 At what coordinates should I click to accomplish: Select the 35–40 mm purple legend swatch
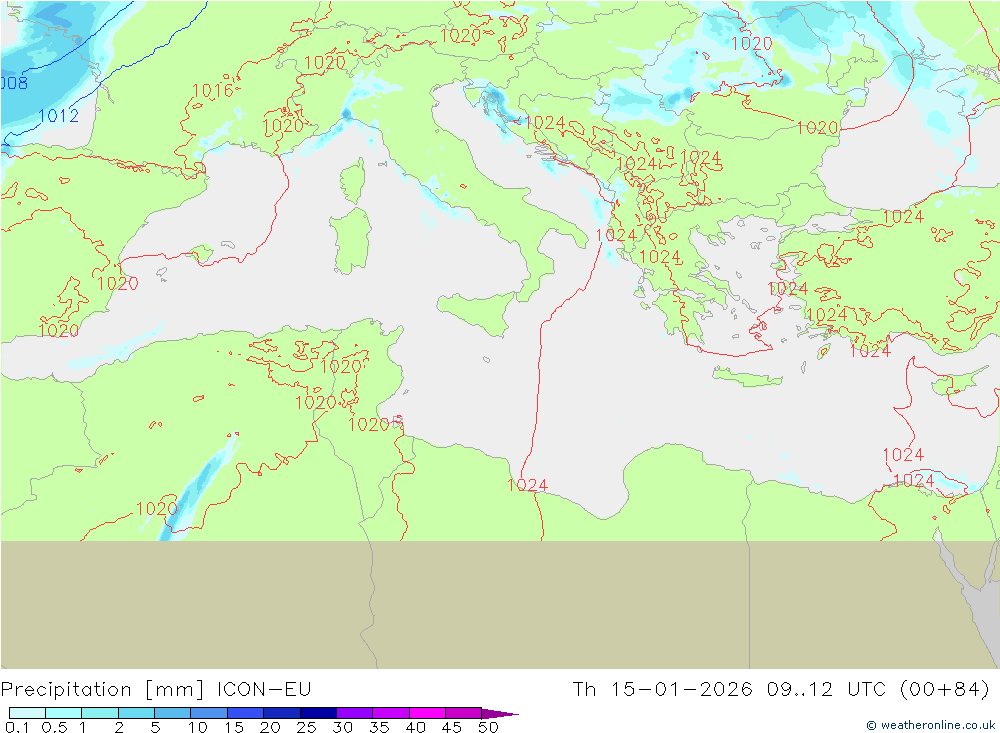coord(391,713)
